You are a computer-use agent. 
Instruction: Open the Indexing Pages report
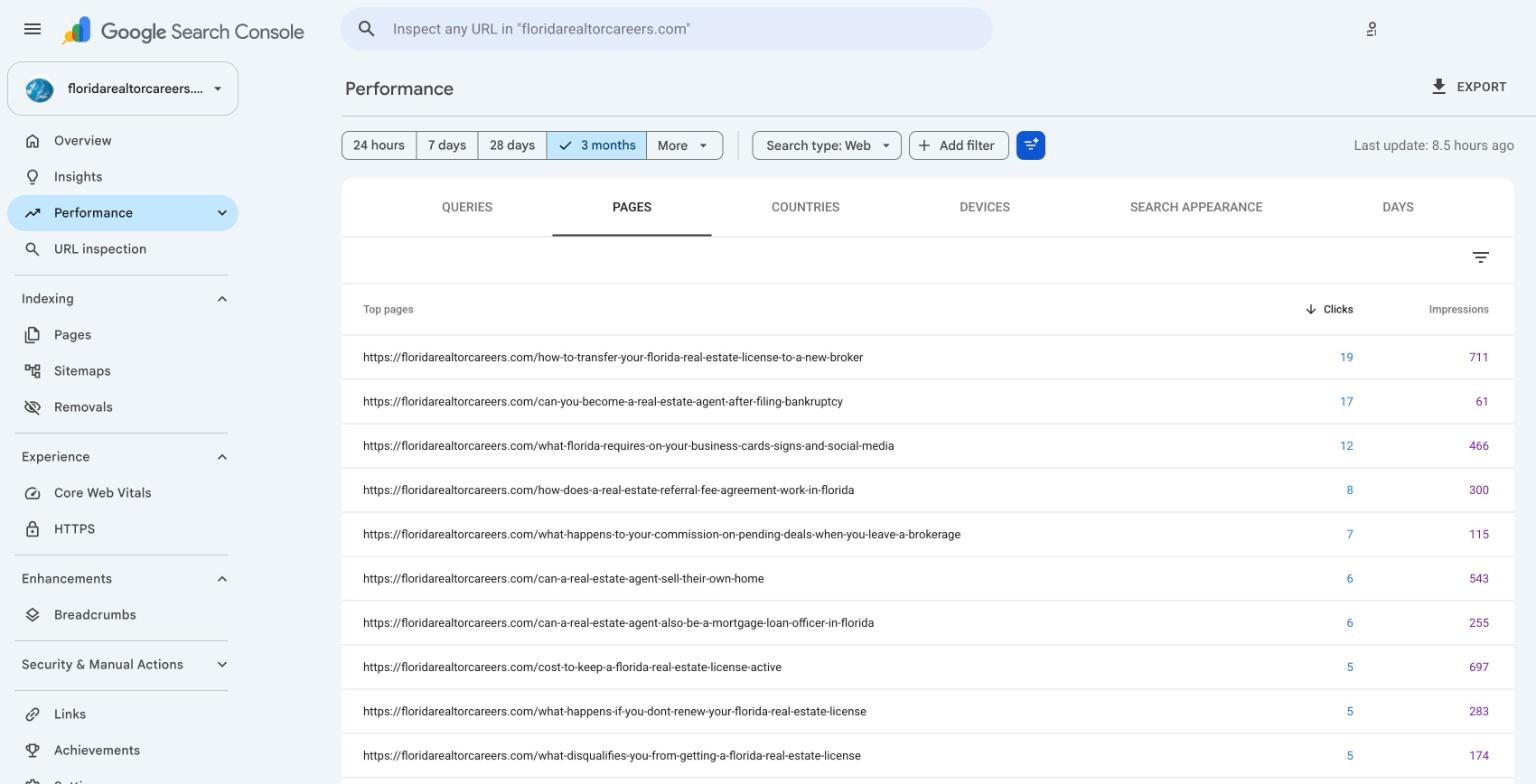click(x=122, y=335)
